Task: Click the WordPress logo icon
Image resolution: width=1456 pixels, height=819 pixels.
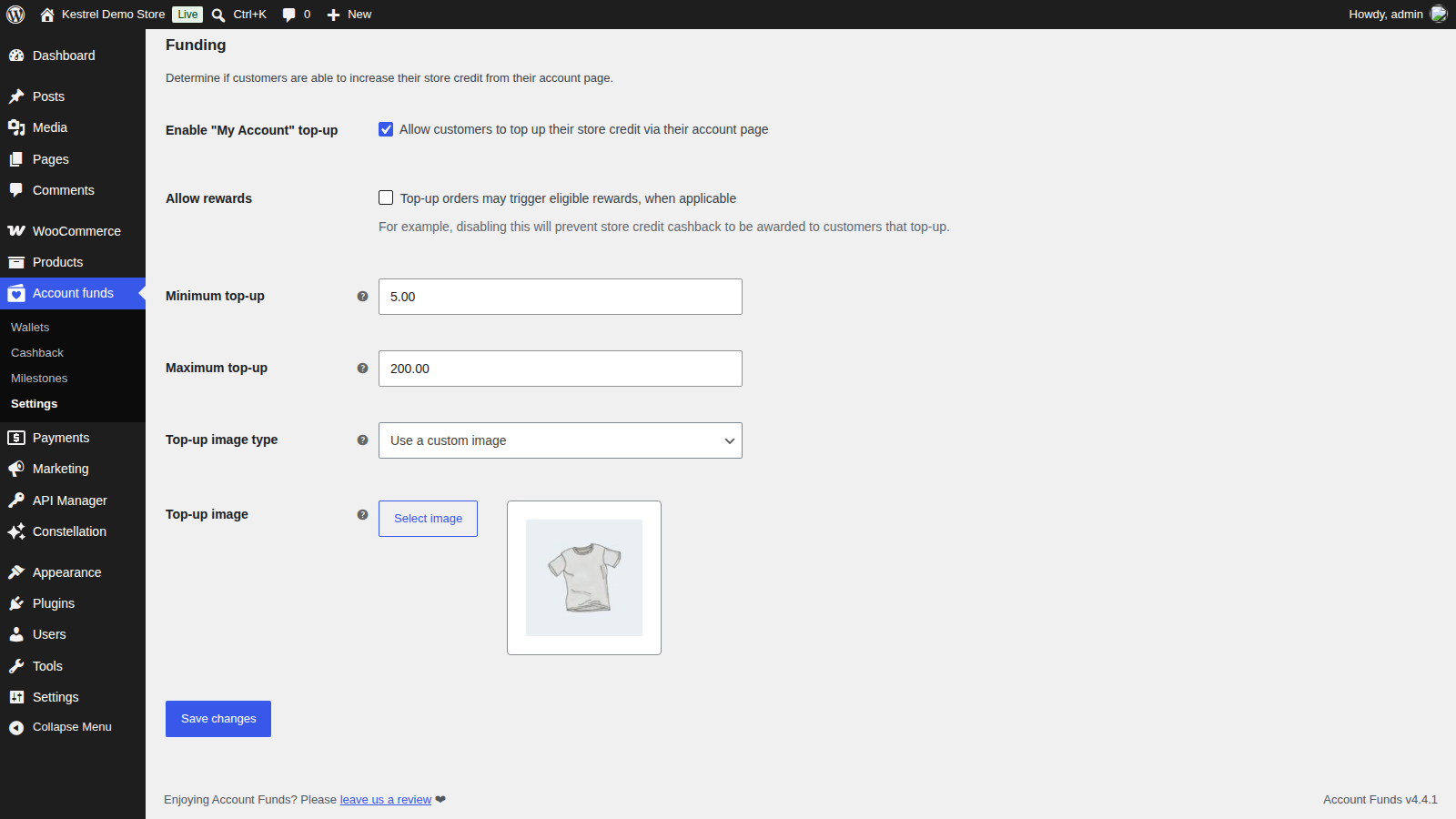Action: [x=15, y=15]
